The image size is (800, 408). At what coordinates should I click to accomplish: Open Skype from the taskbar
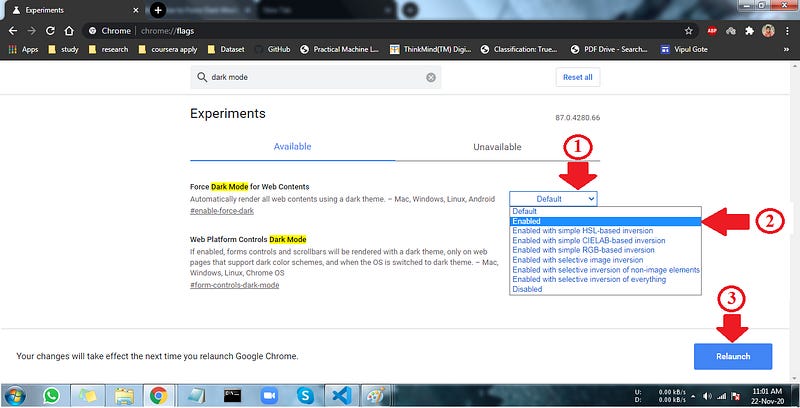click(305, 396)
